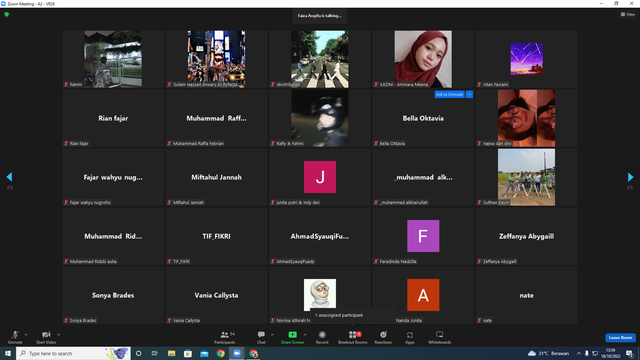
Task: Select the Vania Callysta tile
Action: click(x=216, y=295)
